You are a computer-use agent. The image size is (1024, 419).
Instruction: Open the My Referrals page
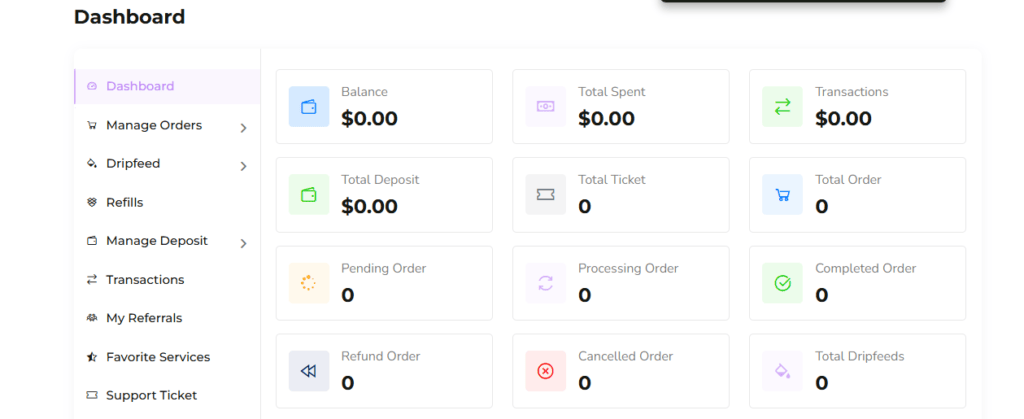144,318
